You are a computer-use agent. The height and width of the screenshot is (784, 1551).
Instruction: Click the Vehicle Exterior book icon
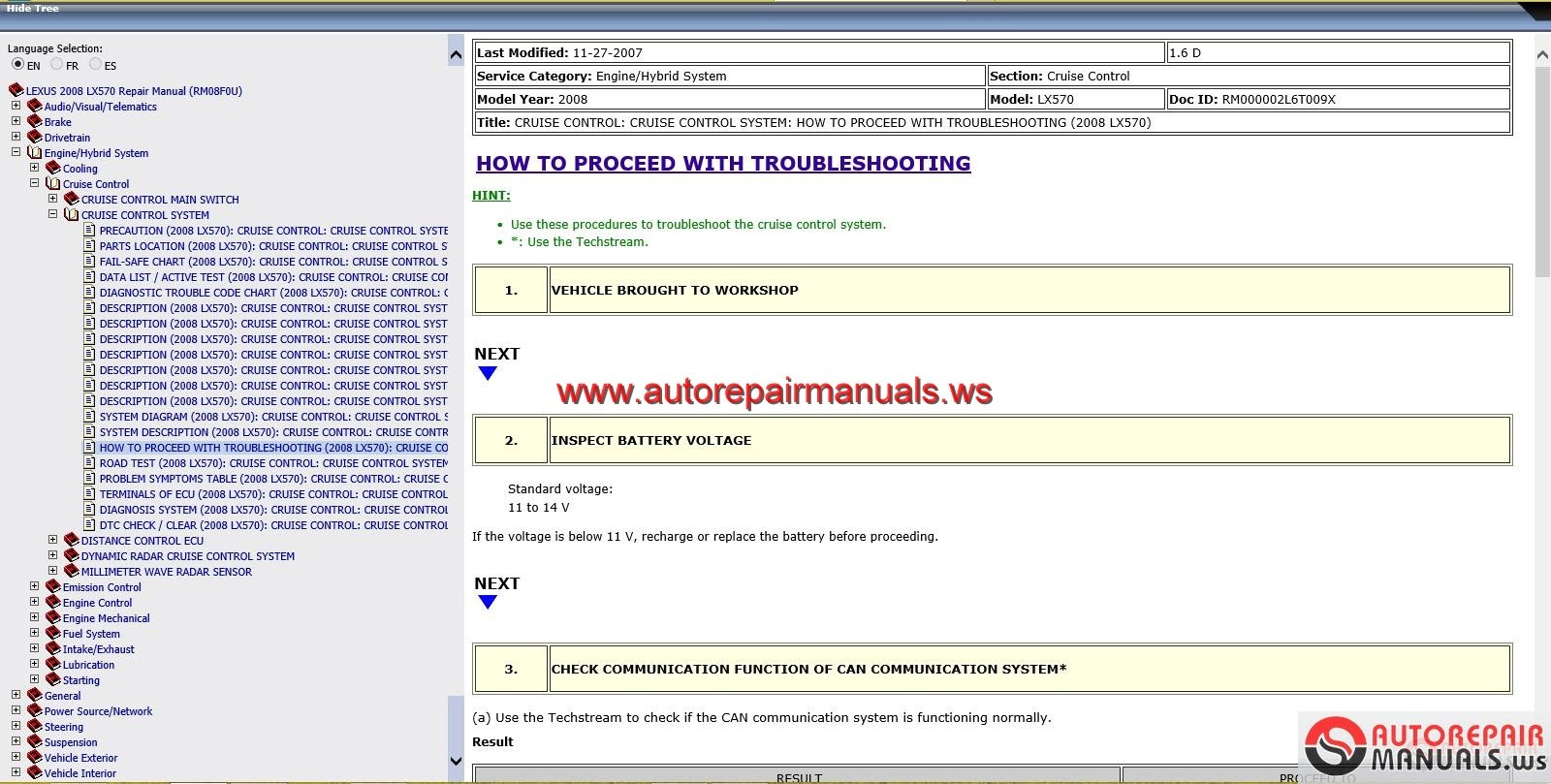tap(35, 757)
